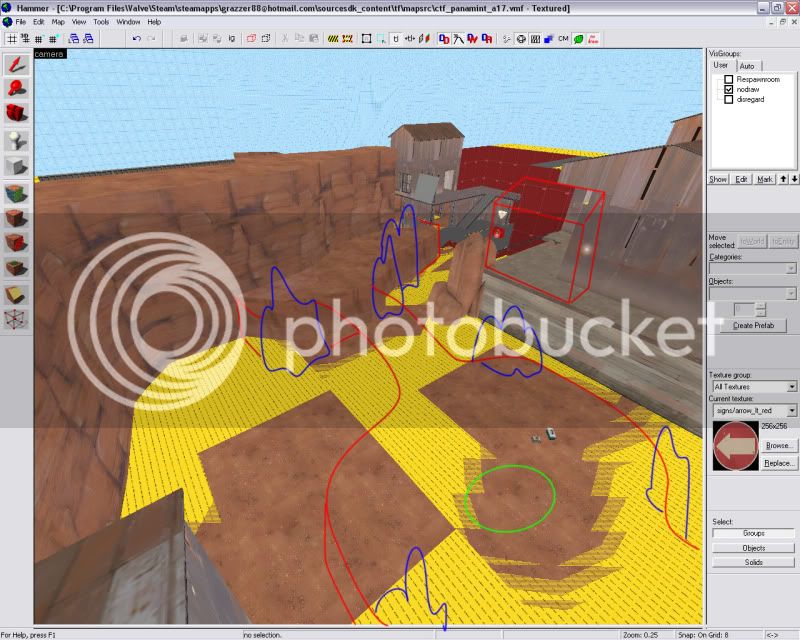The height and width of the screenshot is (640, 800).
Task: Click the 'CM' toolbar icon
Action: pyautogui.click(x=563, y=39)
